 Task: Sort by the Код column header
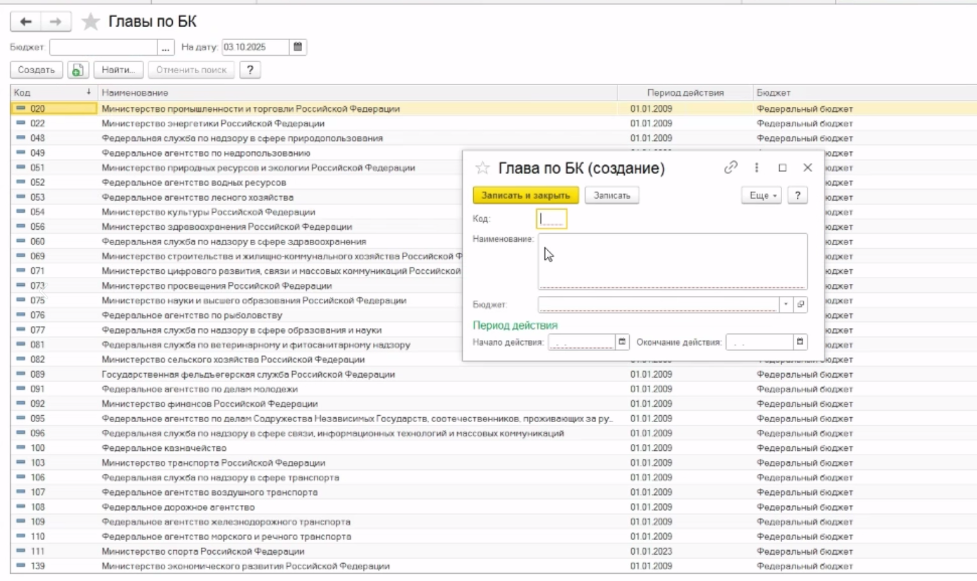tap(53, 93)
